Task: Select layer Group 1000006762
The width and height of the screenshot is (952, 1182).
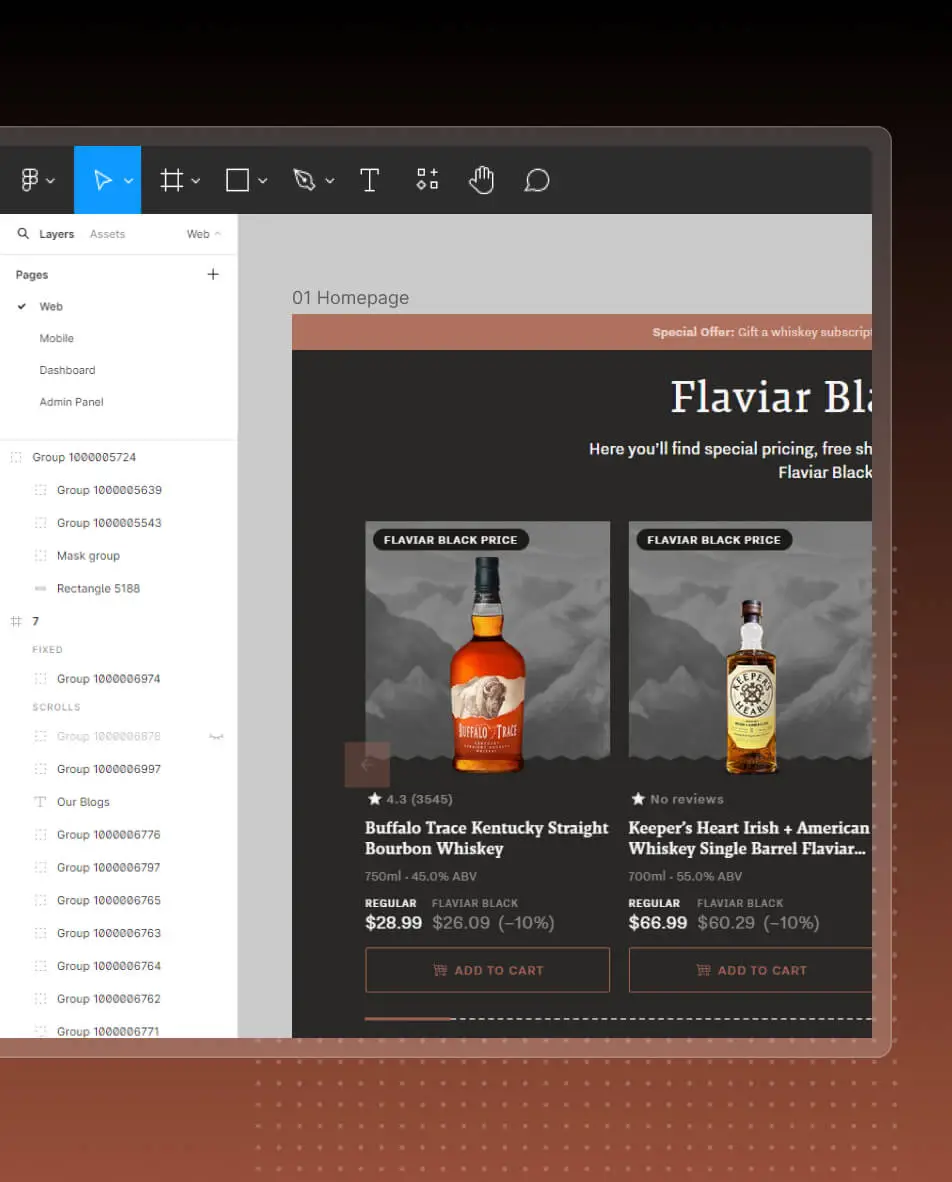Action: coord(109,999)
